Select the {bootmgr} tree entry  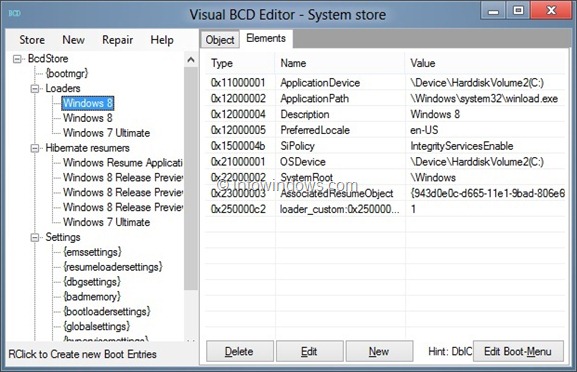(x=67, y=73)
